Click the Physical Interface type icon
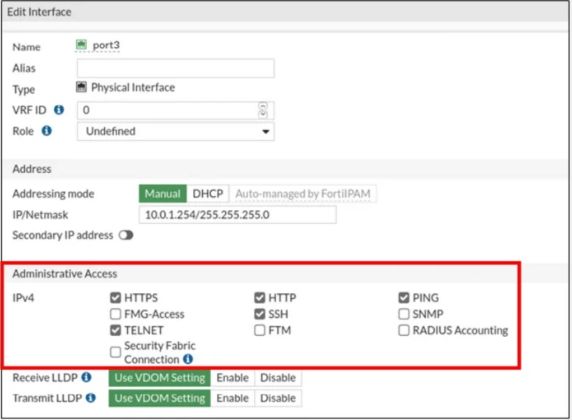 pyautogui.click(x=81, y=87)
